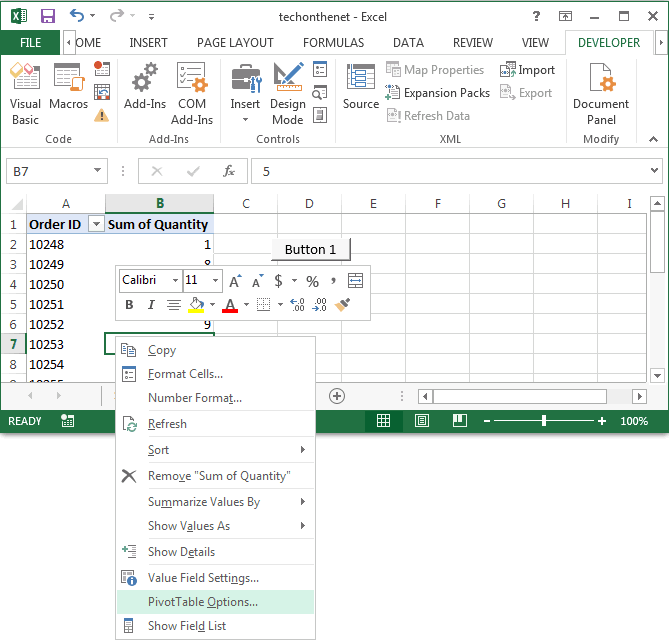The image size is (669, 641).
Task: Click the Source XML pane icon
Action: [361, 87]
